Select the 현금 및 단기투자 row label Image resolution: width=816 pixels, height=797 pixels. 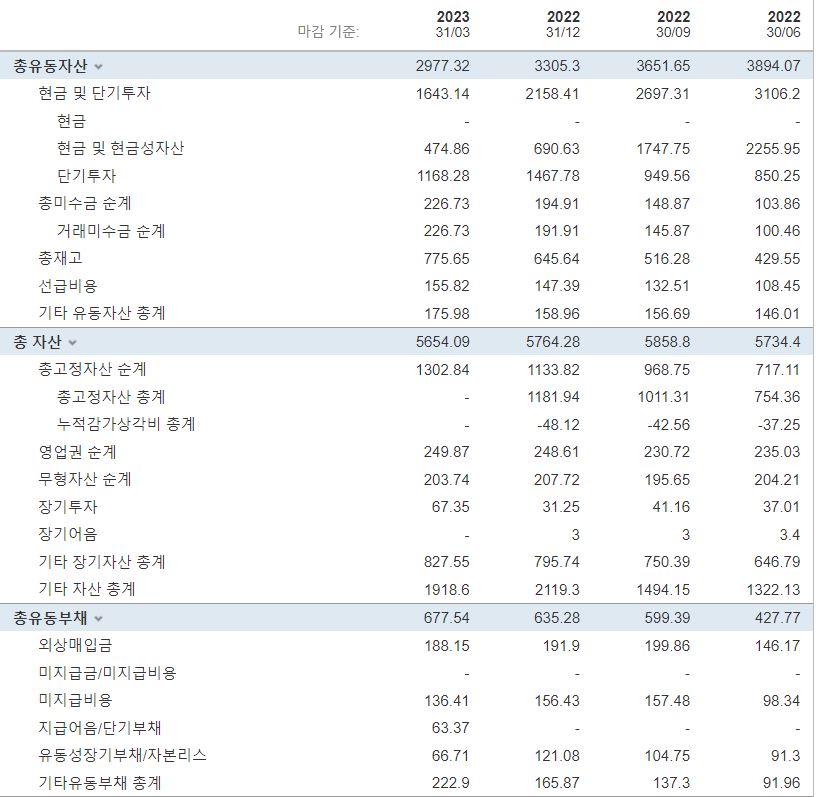[x=94, y=93]
